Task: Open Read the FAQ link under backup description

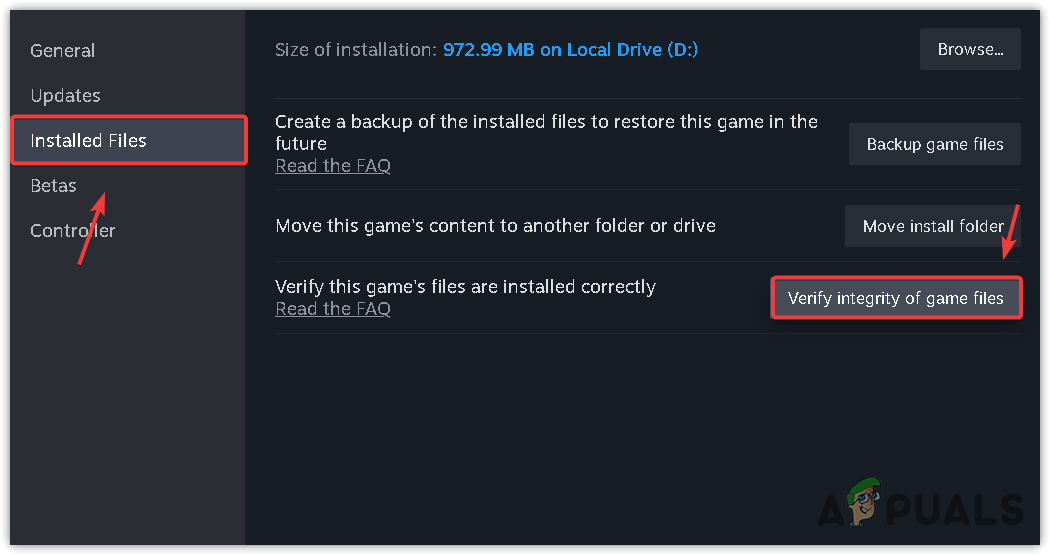Action: coord(332,166)
